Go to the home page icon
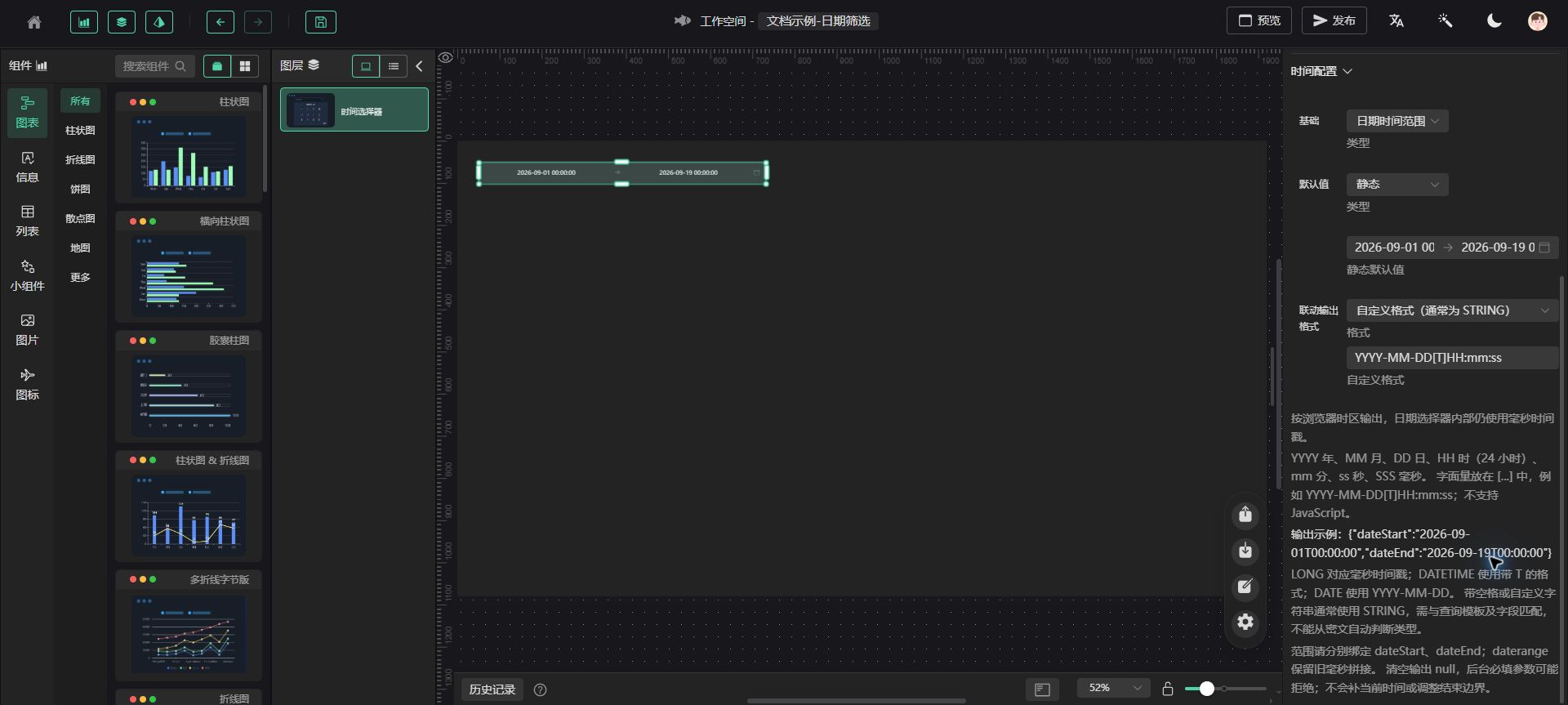Viewport: 1568px width, 705px height. pos(34,22)
